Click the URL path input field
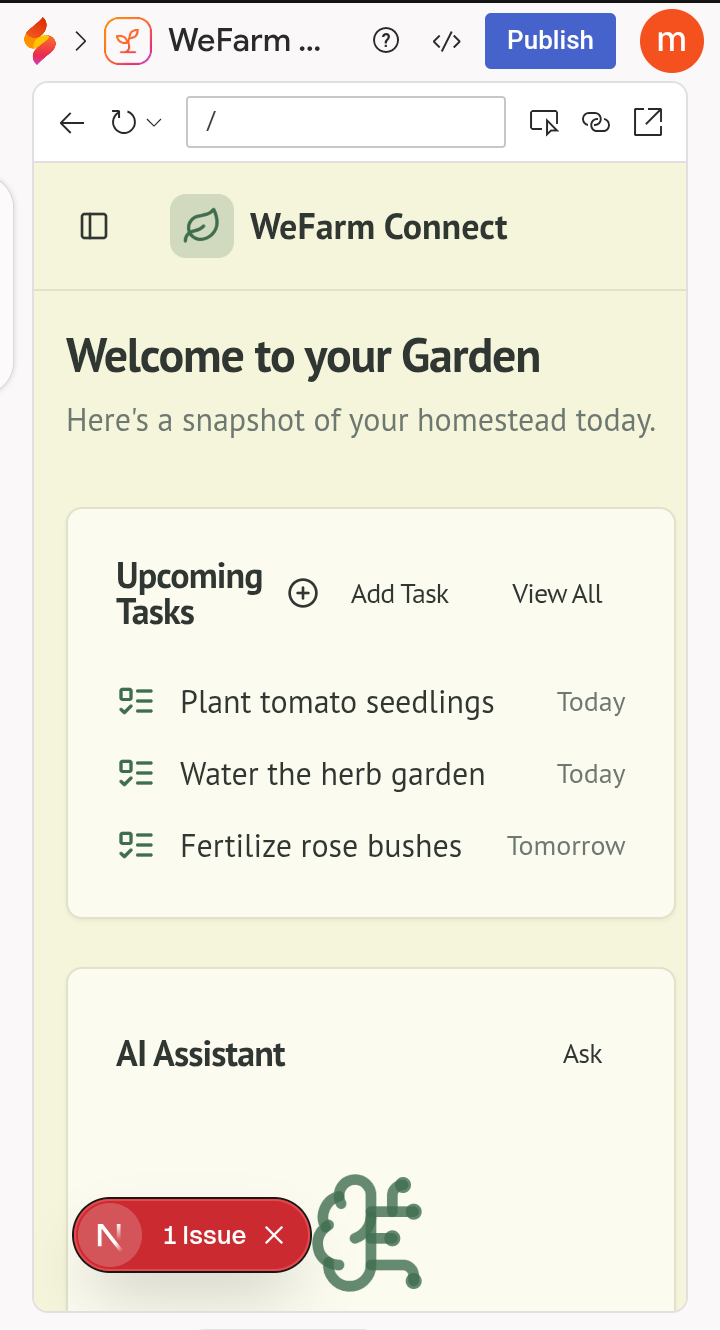Image resolution: width=720 pixels, height=1330 pixels. click(x=346, y=122)
